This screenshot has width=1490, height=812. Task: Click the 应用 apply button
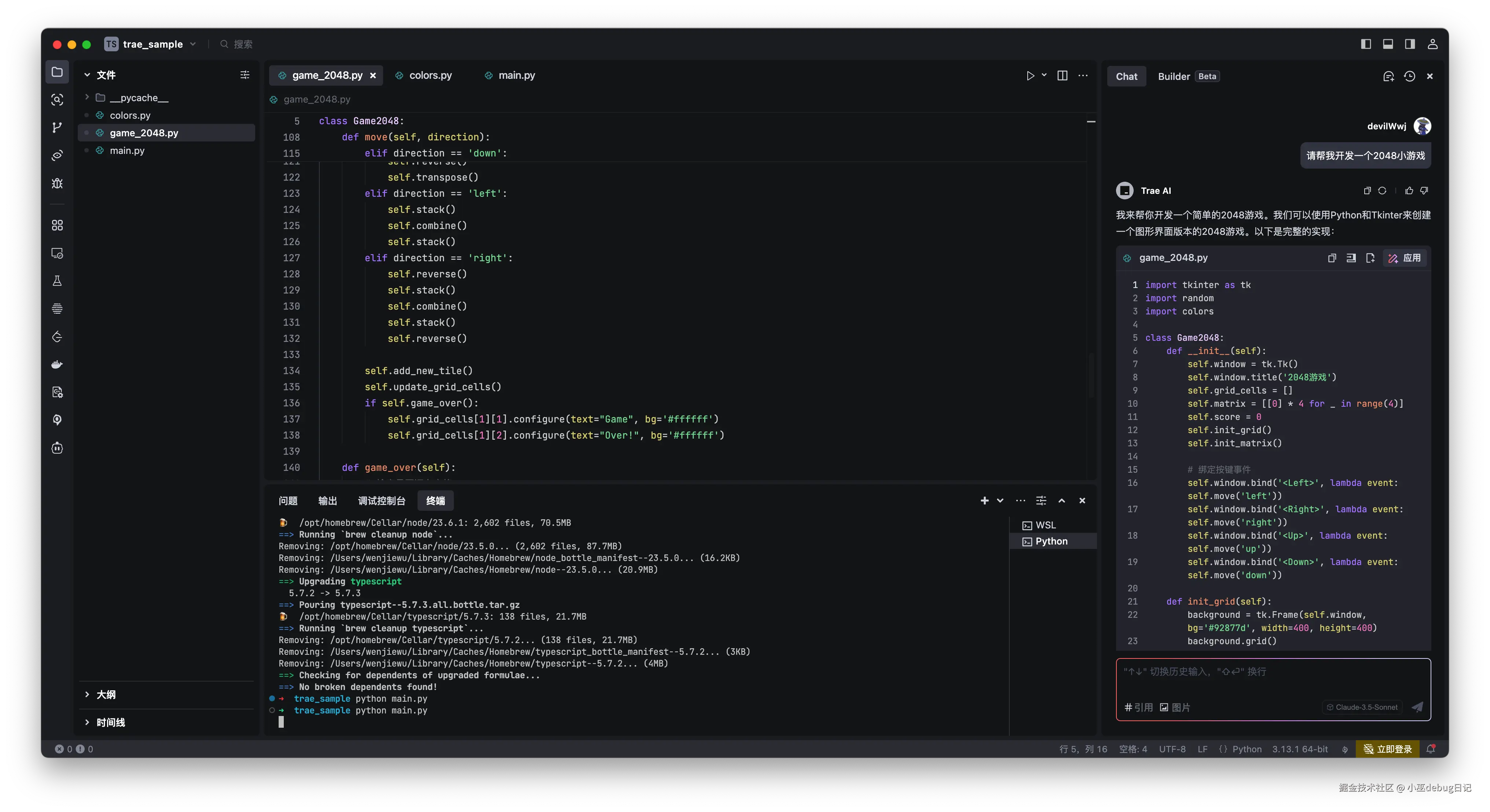pyautogui.click(x=1405, y=258)
